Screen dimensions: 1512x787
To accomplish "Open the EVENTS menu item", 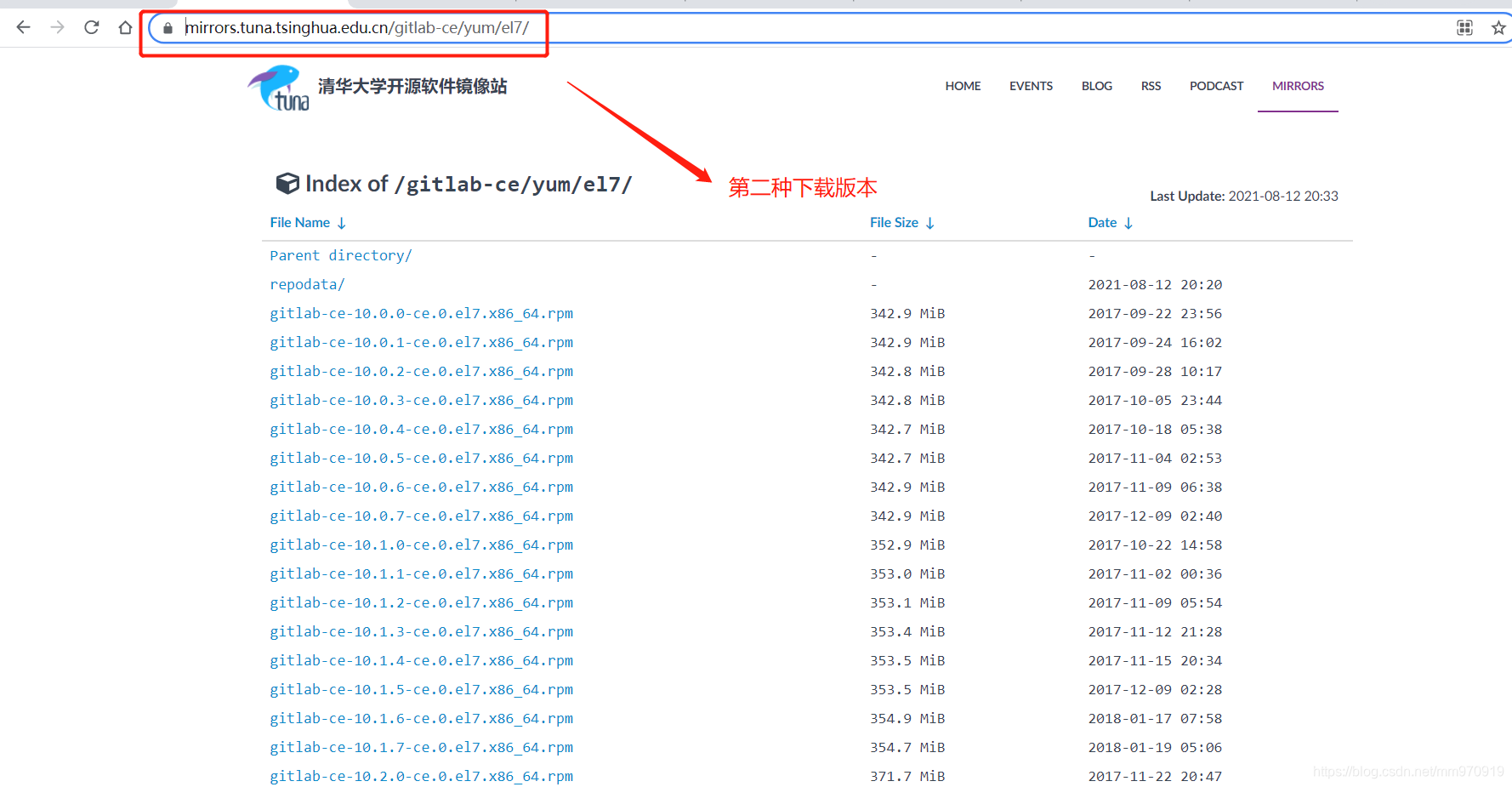I will point(1031,86).
